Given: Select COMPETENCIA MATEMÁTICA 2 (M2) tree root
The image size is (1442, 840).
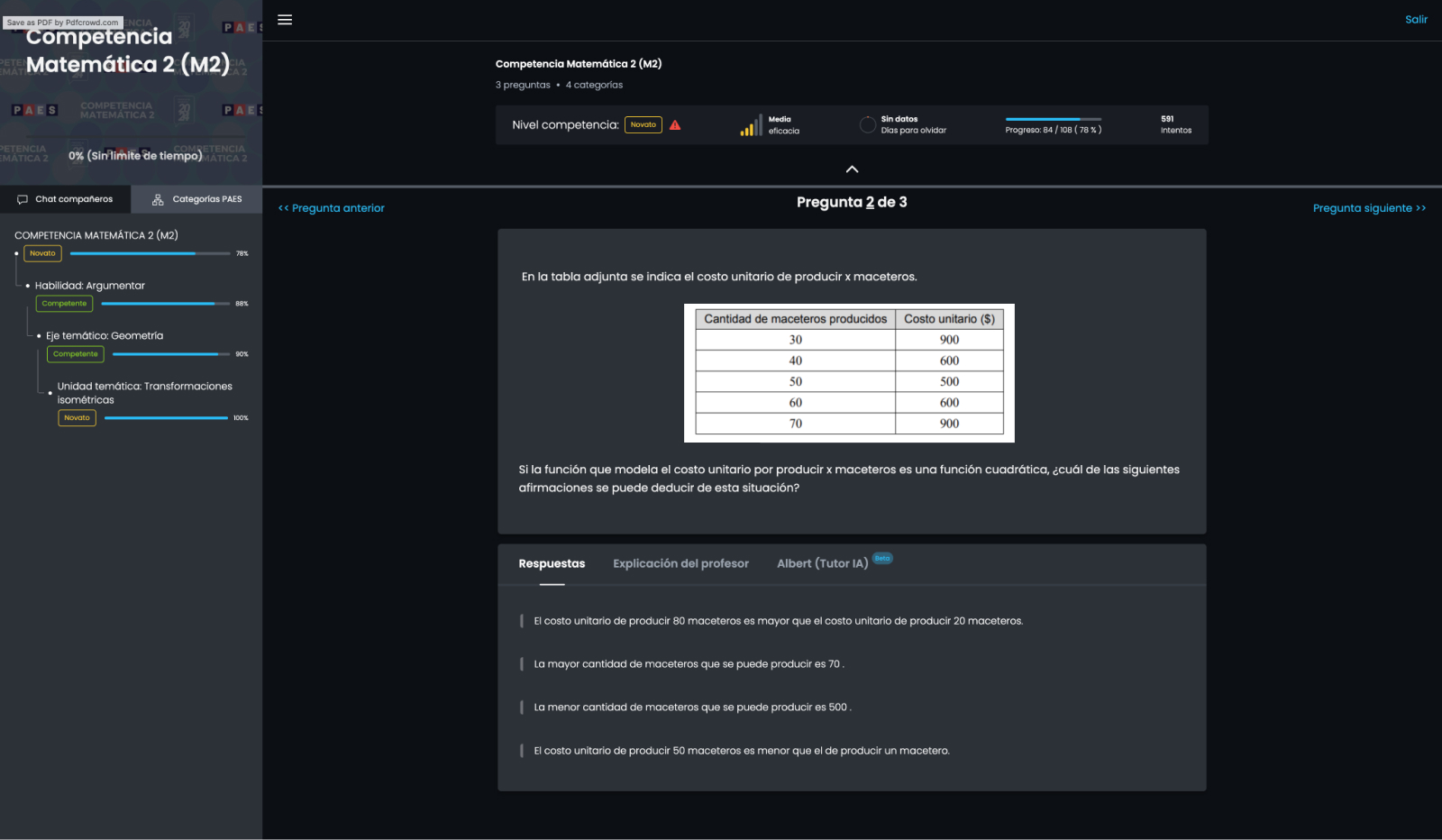Looking at the screenshot, I should (x=96, y=235).
